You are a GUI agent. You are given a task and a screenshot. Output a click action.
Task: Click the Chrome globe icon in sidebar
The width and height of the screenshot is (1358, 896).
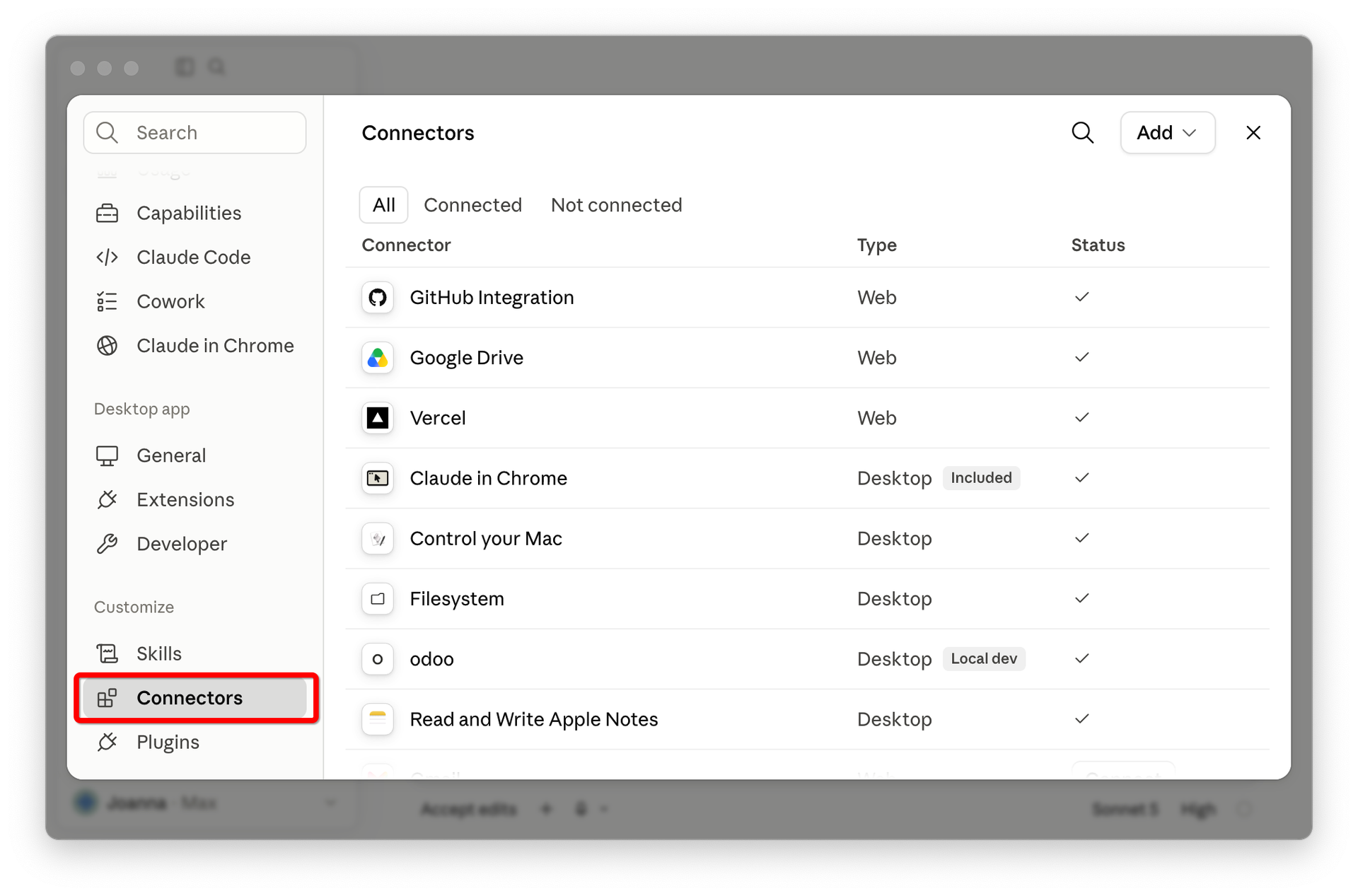(107, 346)
